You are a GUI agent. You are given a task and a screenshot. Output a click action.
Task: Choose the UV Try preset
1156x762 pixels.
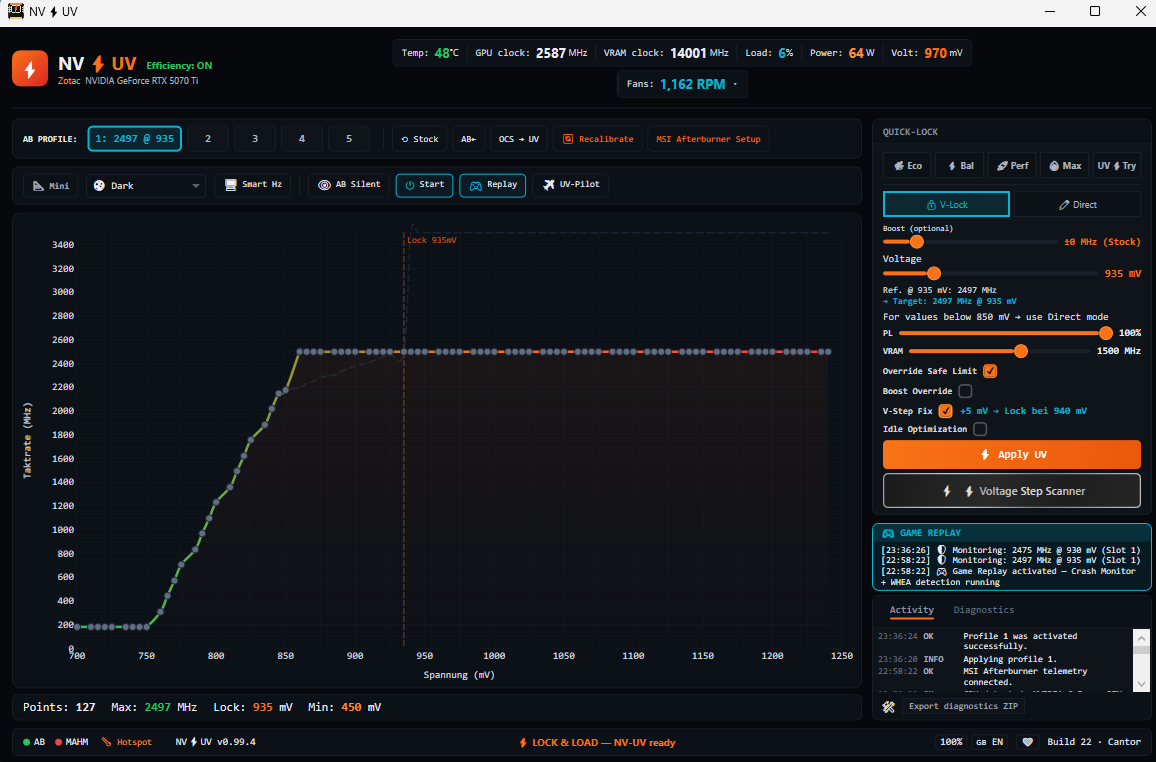pyautogui.click(x=1117, y=166)
